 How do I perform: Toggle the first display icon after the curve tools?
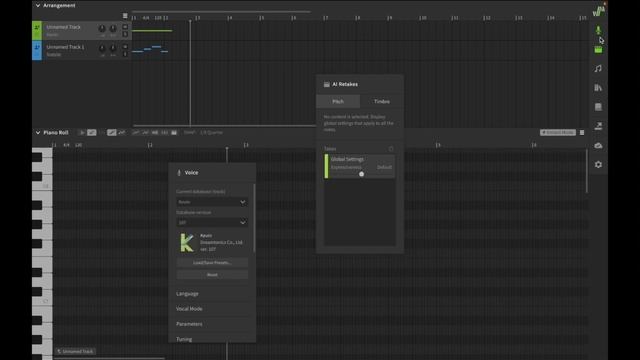[x=135, y=132]
